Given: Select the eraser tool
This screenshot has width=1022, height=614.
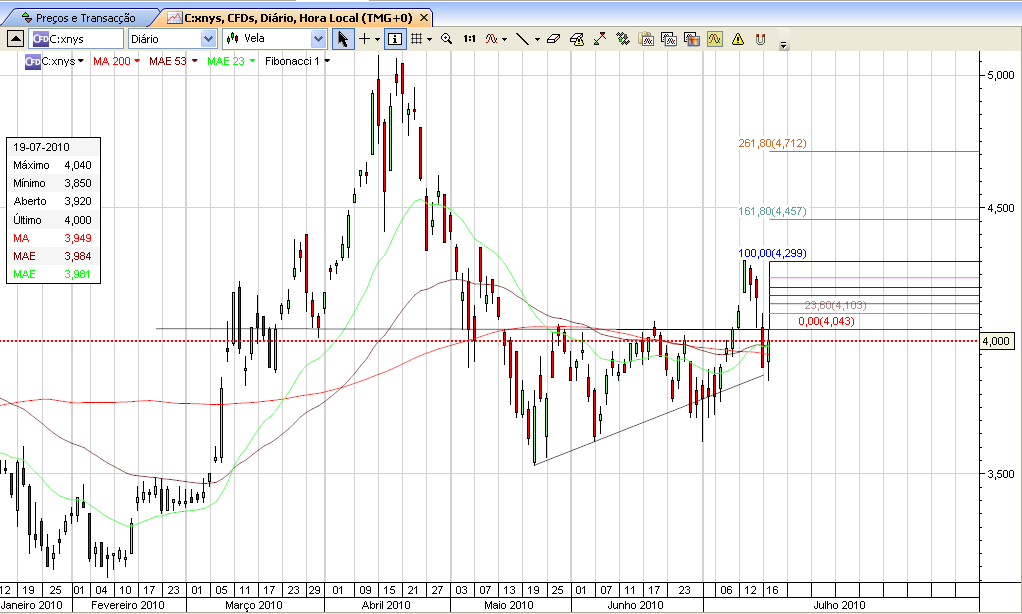Looking at the screenshot, I should pyautogui.click(x=553, y=39).
